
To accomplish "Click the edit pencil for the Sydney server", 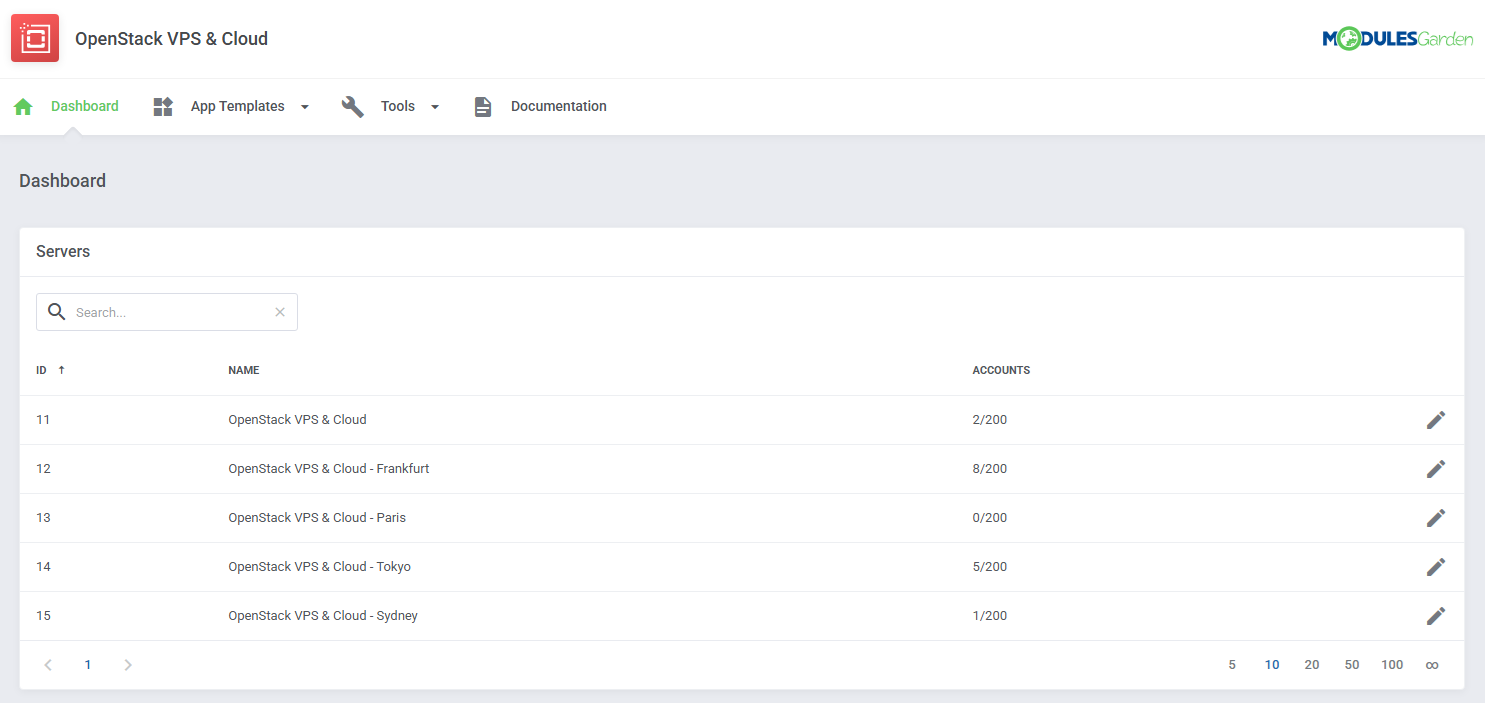I will coord(1436,615).
